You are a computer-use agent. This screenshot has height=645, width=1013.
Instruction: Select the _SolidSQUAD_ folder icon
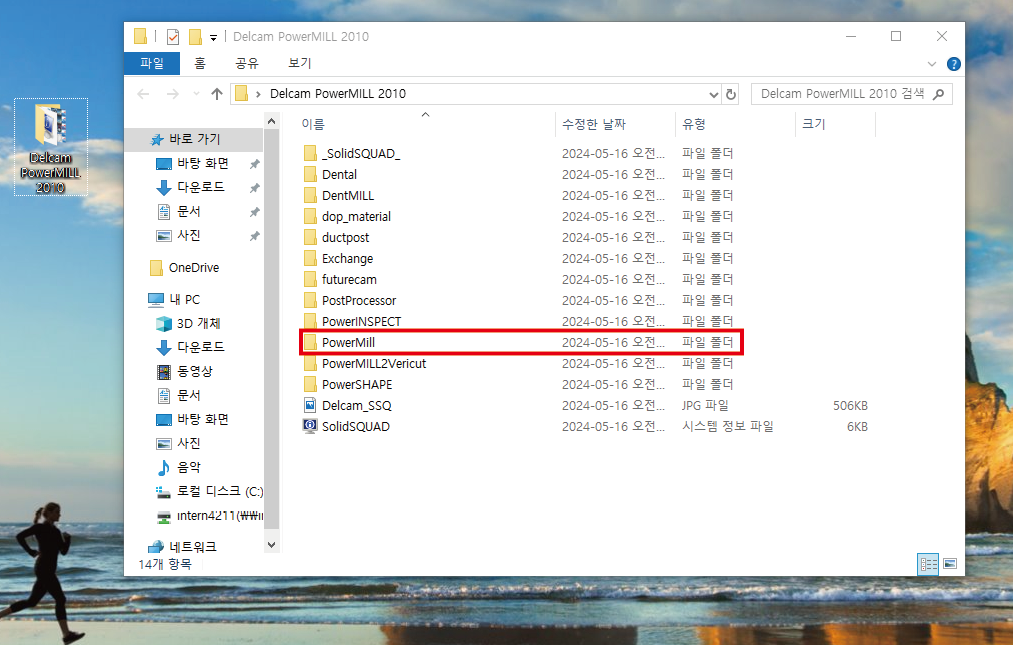click(x=310, y=153)
